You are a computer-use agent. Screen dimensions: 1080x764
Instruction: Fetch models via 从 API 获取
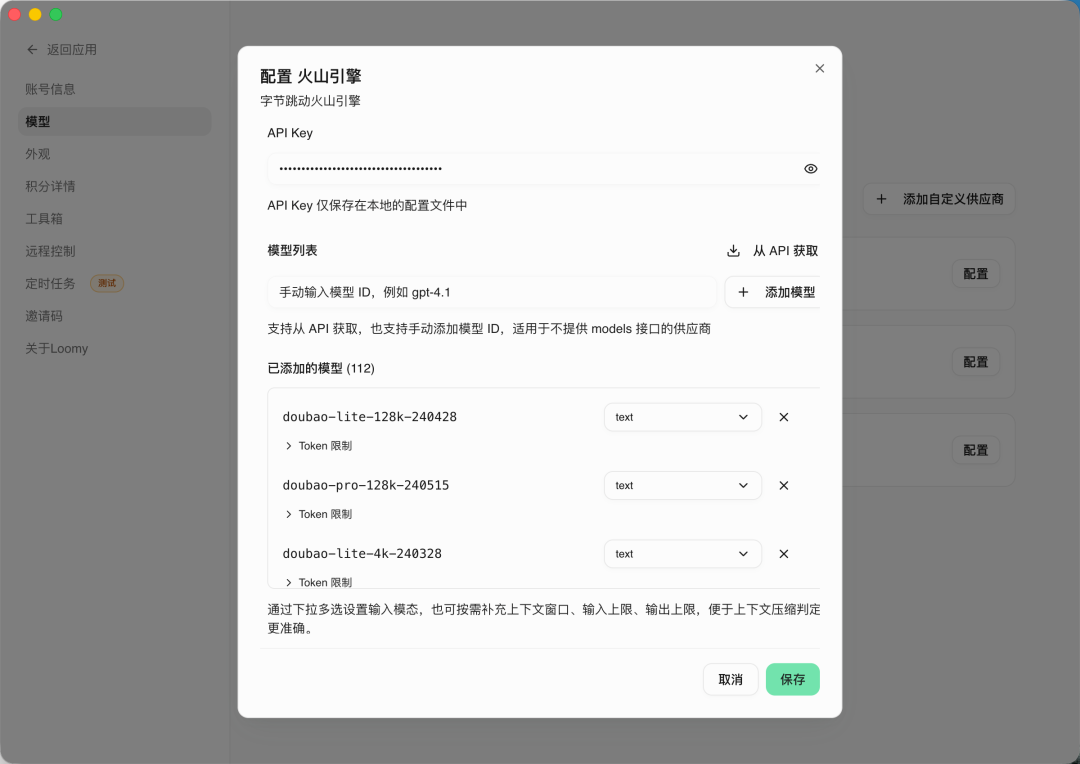773,251
